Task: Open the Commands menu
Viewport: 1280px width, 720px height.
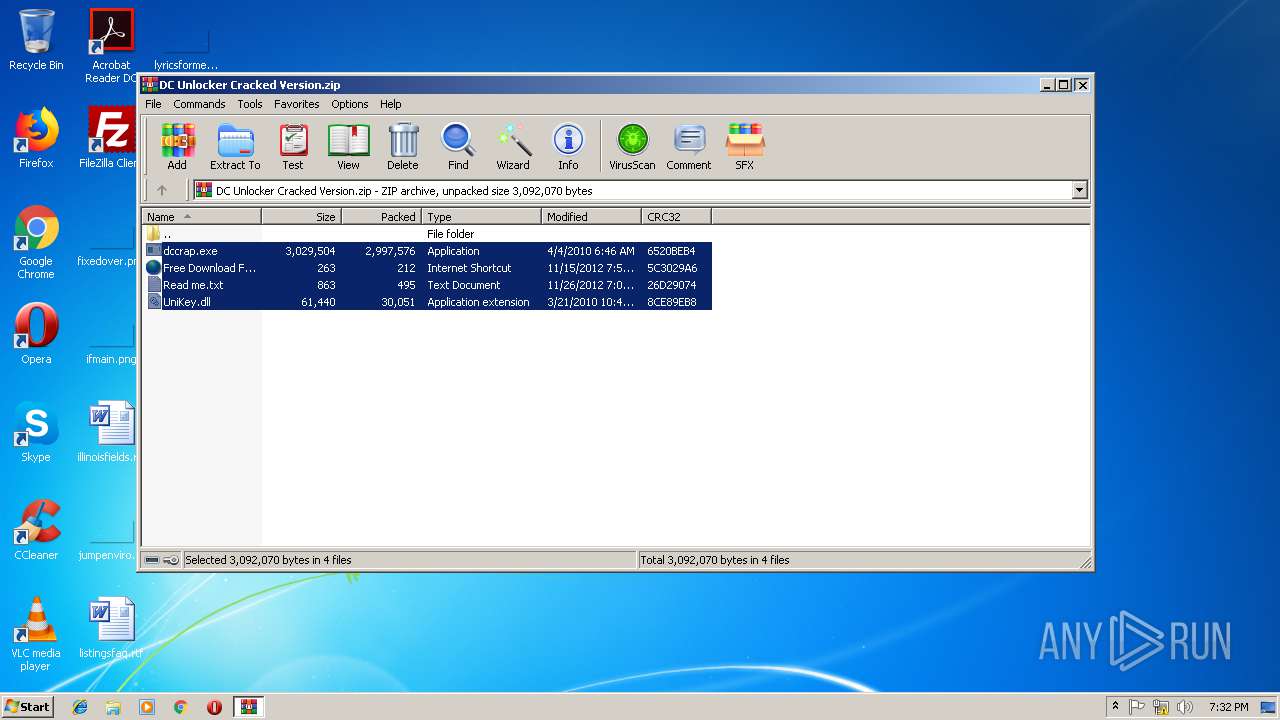Action: point(199,104)
